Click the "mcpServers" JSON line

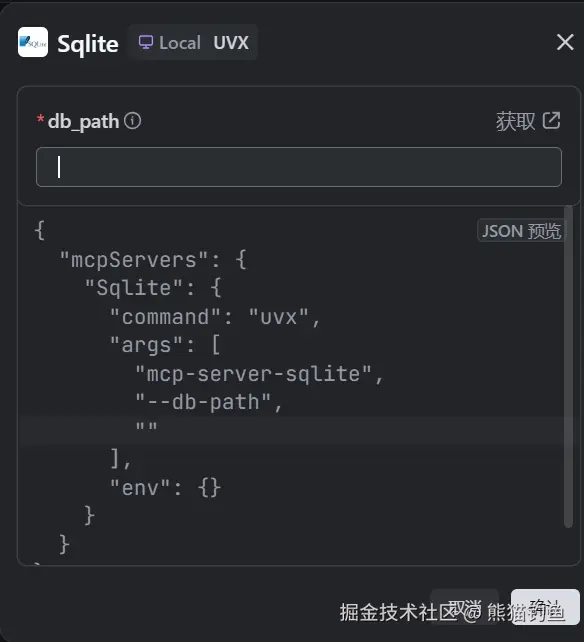[x=153, y=260]
